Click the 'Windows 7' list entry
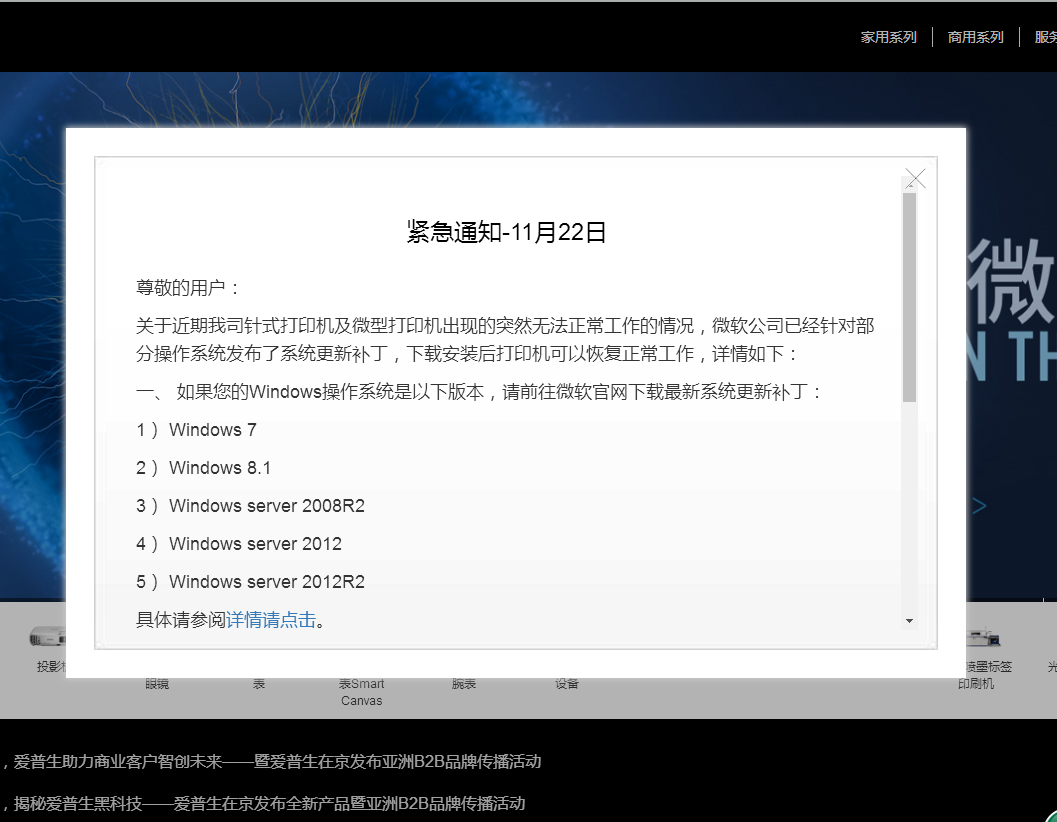 click(196, 430)
